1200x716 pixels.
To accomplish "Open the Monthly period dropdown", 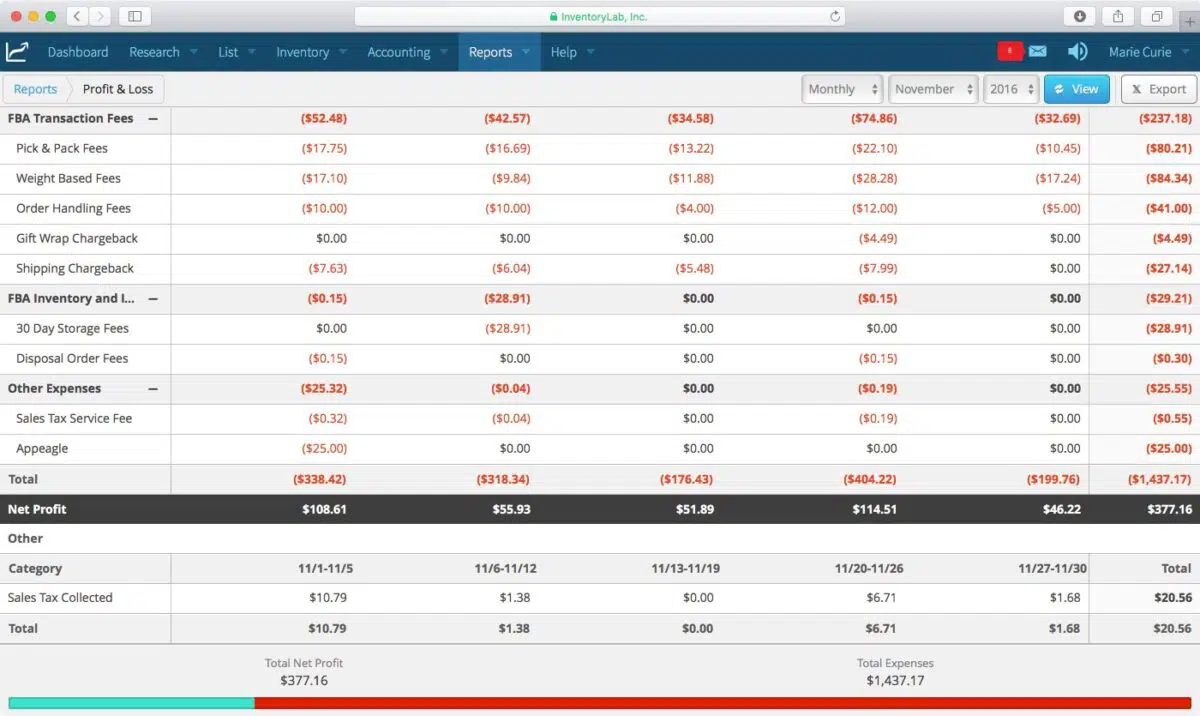I will point(842,89).
